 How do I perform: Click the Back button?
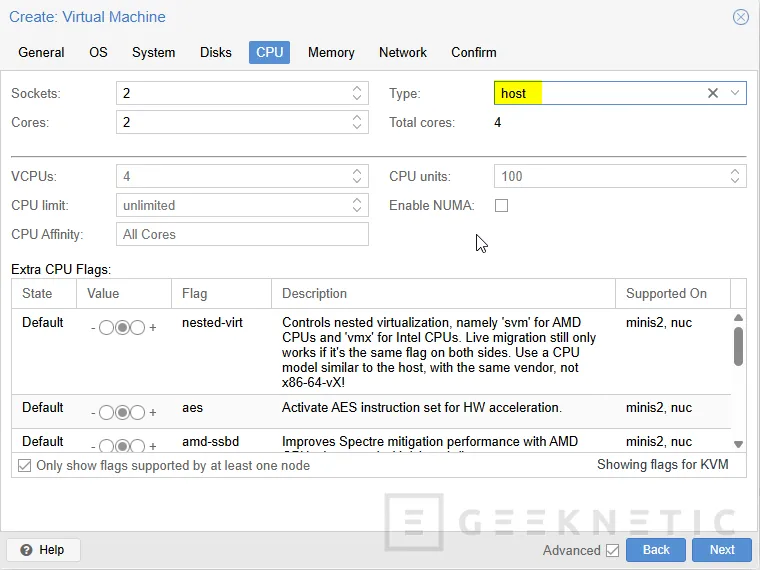point(656,550)
